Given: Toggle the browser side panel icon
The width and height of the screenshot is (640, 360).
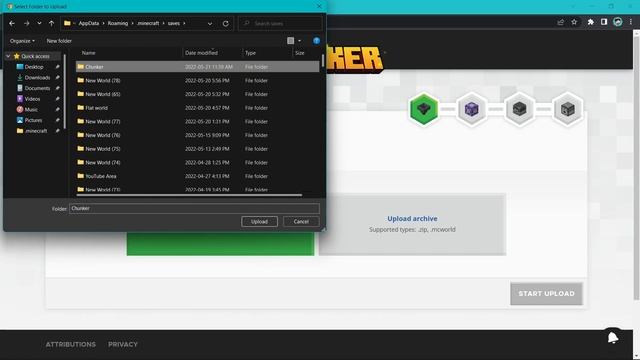Looking at the screenshot, I should pyautogui.click(x=604, y=22).
